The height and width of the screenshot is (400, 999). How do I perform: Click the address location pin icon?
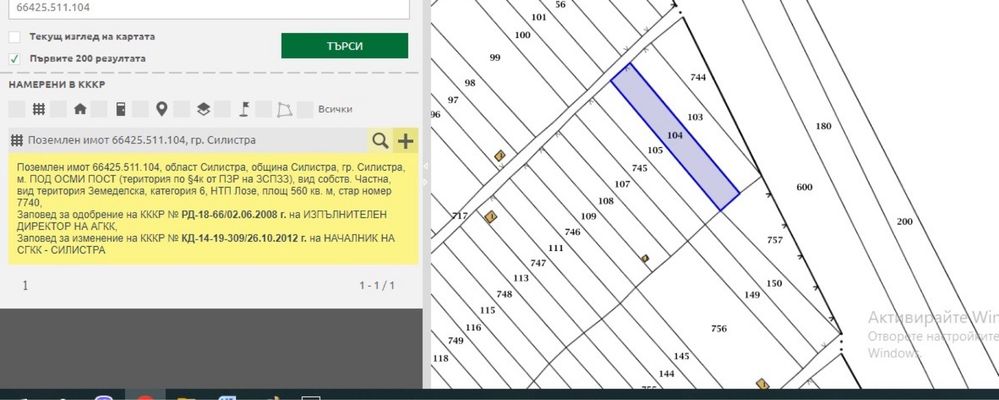[162, 109]
